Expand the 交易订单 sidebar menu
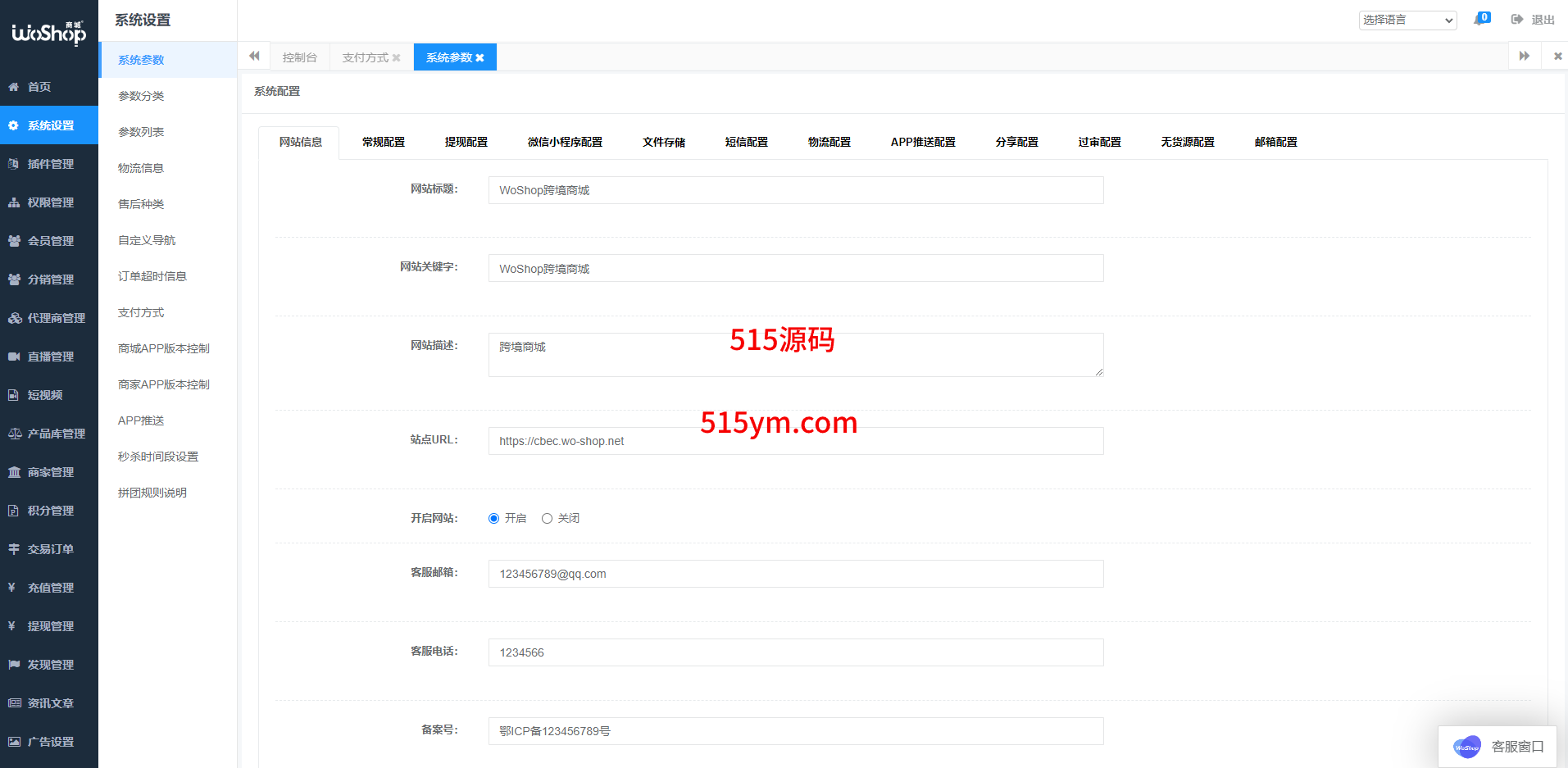The width and height of the screenshot is (1568, 768). click(49, 549)
